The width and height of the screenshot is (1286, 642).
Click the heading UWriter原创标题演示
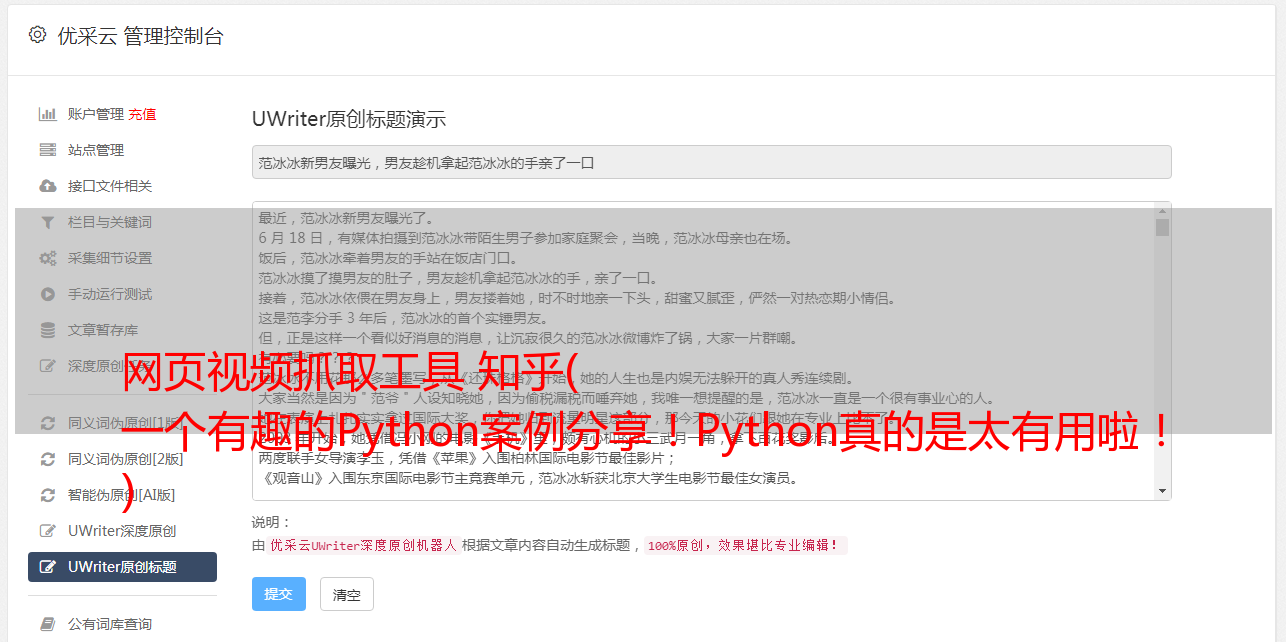pyautogui.click(x=349, y=119)
